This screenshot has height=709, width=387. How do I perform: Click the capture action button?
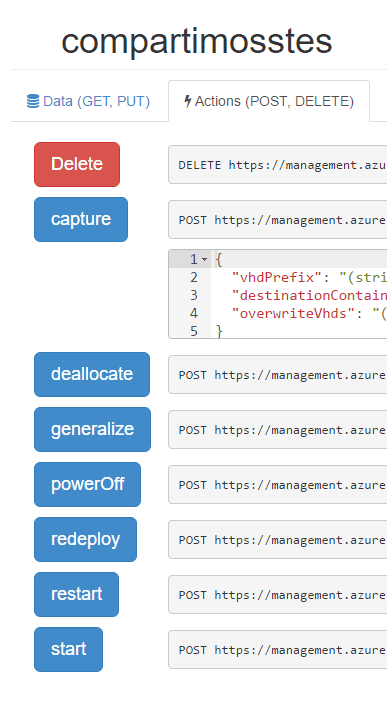[x=81, y=219]
